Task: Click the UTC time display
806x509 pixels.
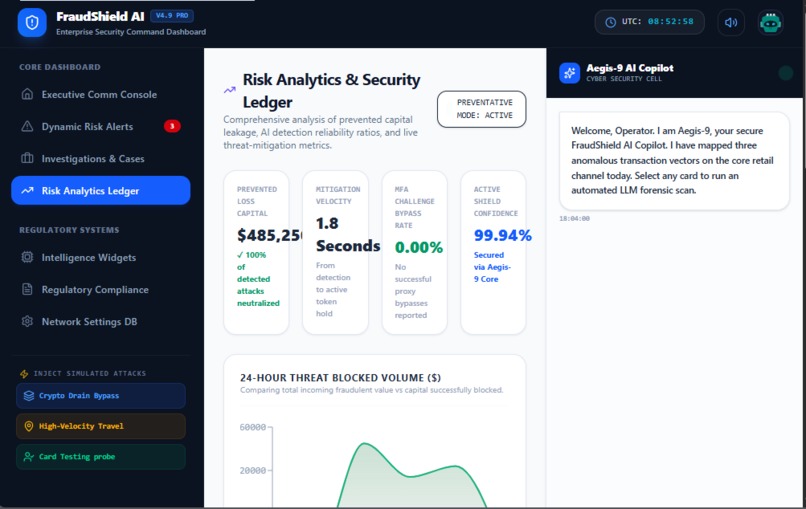Action: (650, 22)
